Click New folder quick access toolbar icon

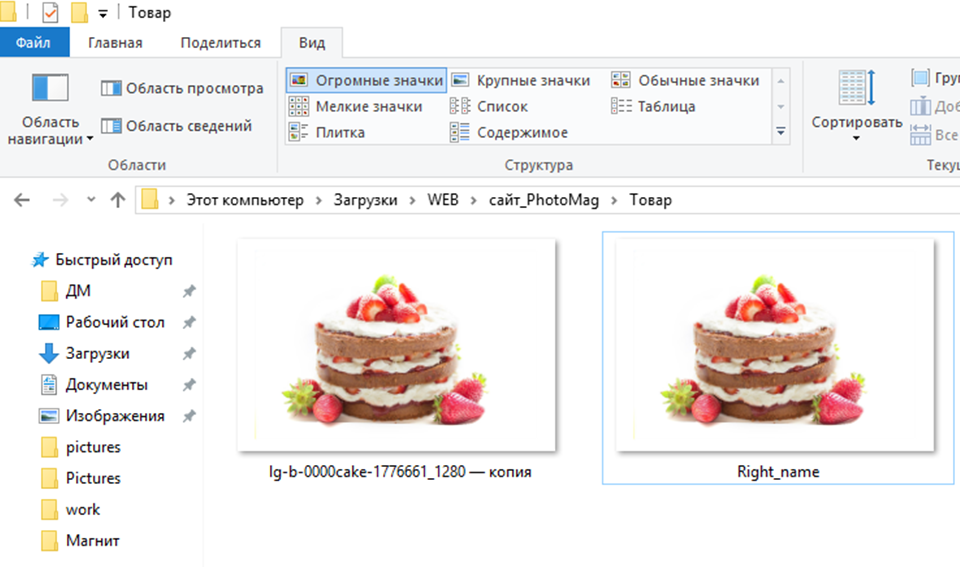(x=80, y=12)
